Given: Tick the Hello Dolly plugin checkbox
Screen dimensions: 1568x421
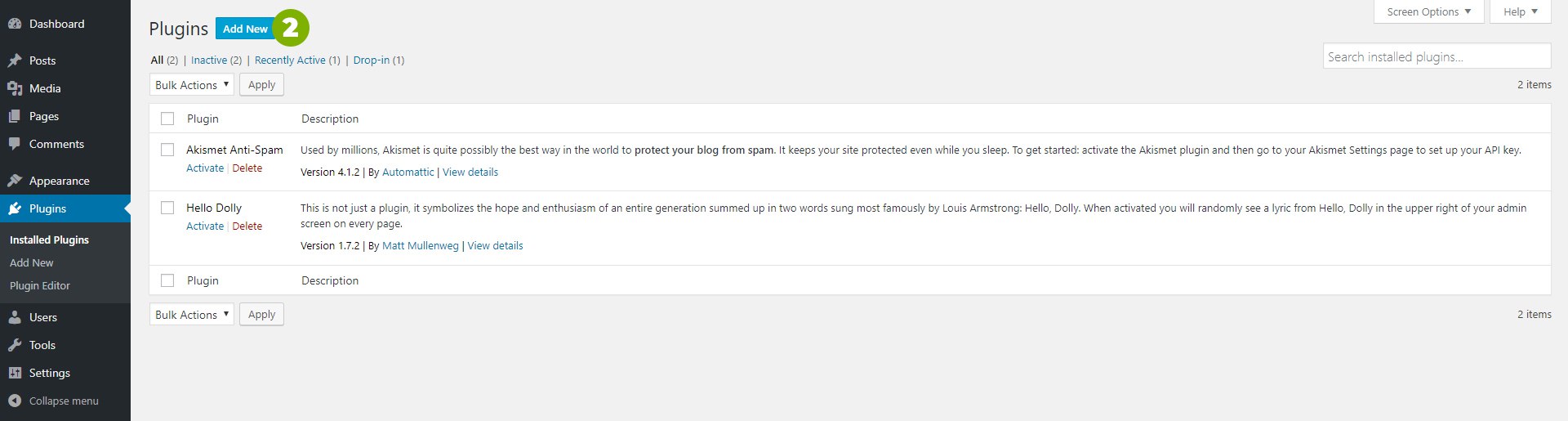Looking at the screenshot, I should click(167, 208).
